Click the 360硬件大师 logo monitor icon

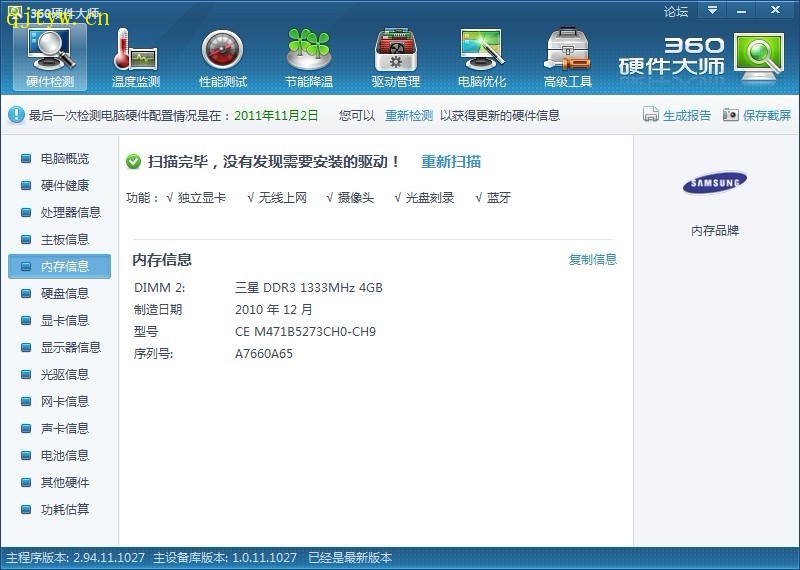pos(759,57)
